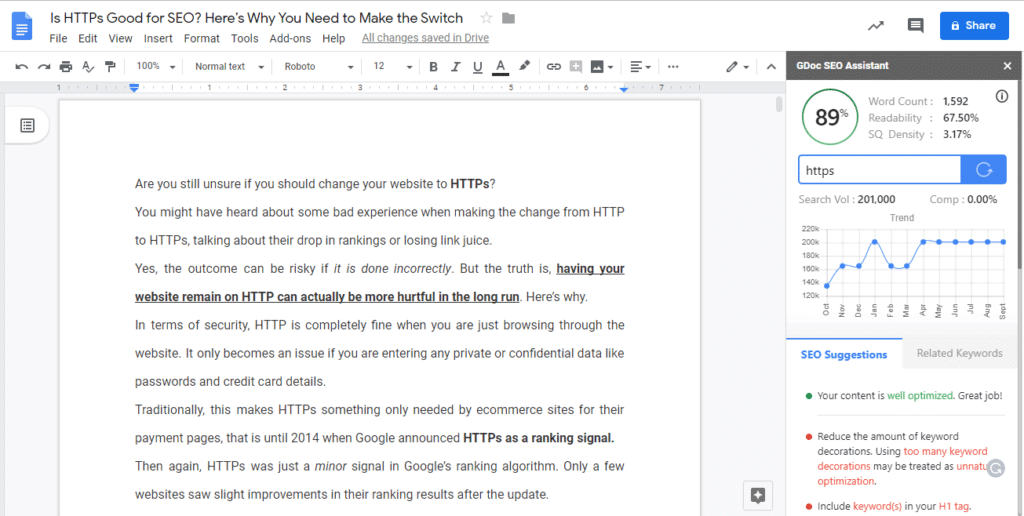Image resolution: width=1024 pixels, height=516 pixels.
Task: Choose text color with the A swatch
Action: 500,67
